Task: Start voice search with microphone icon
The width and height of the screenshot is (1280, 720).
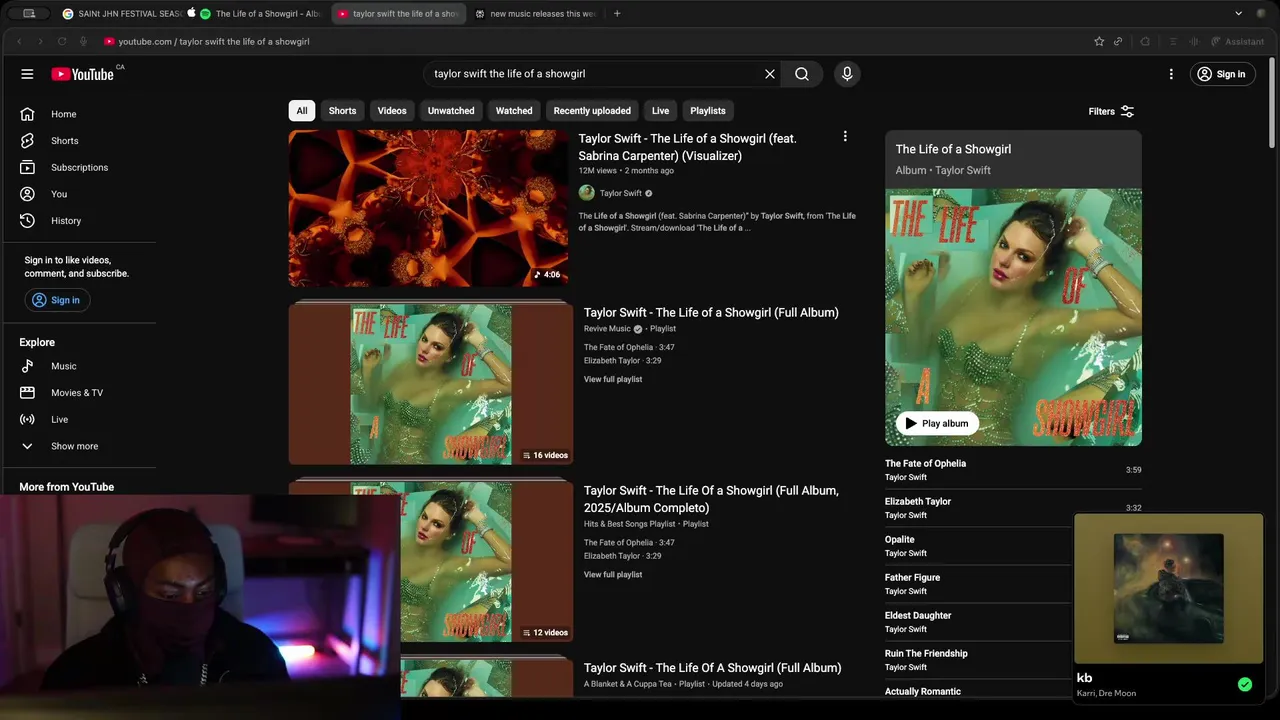Action: click(847, 74)
